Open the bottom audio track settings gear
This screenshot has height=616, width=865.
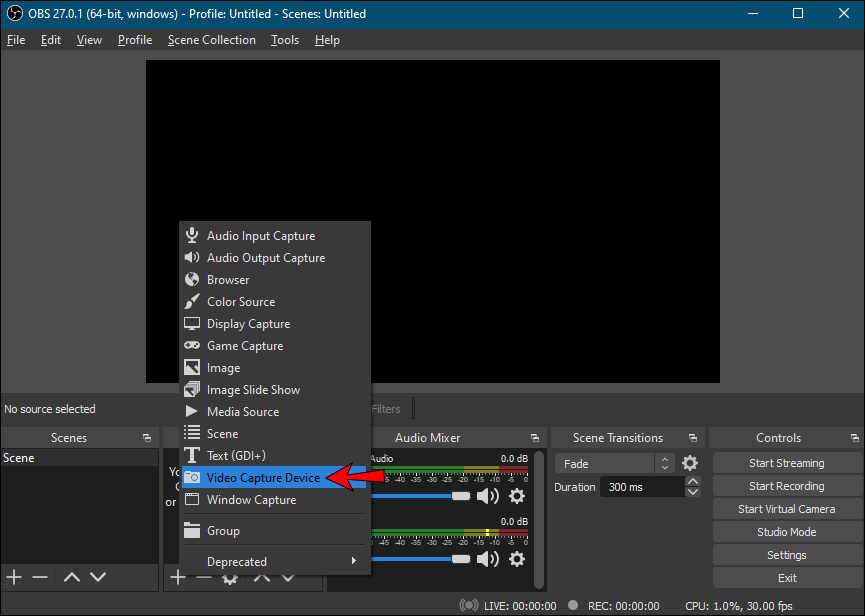tap(517, 558)
